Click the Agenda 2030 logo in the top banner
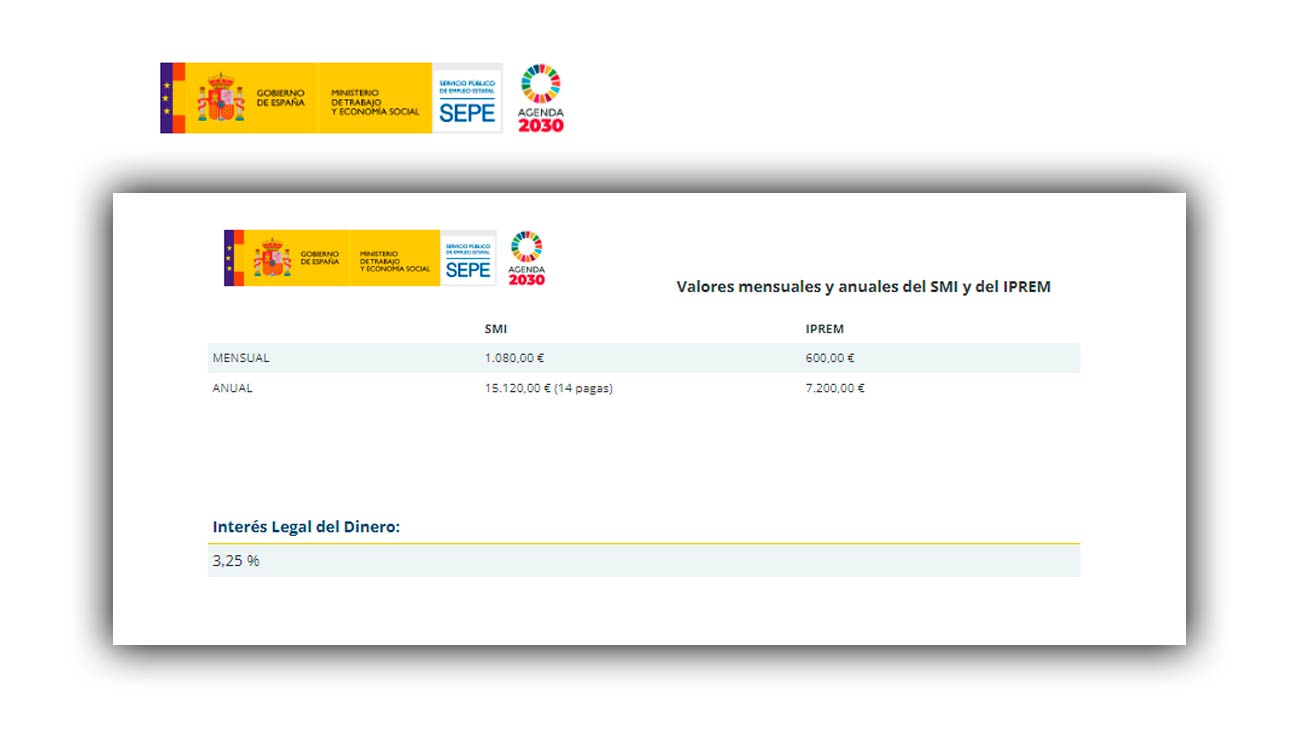This screenshot has height=731, width=1300. (541, 98)
